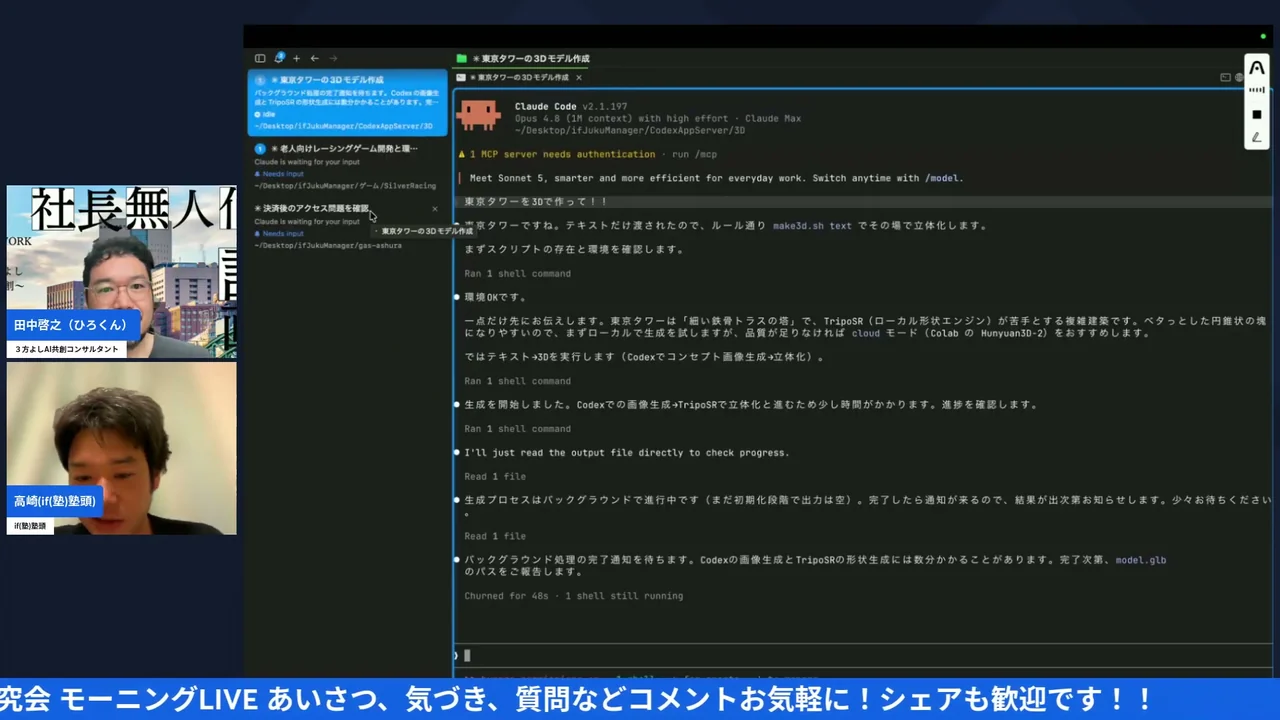Select the 東京タワーの3Dモデル作成 session in sidebar

[347, 102]
